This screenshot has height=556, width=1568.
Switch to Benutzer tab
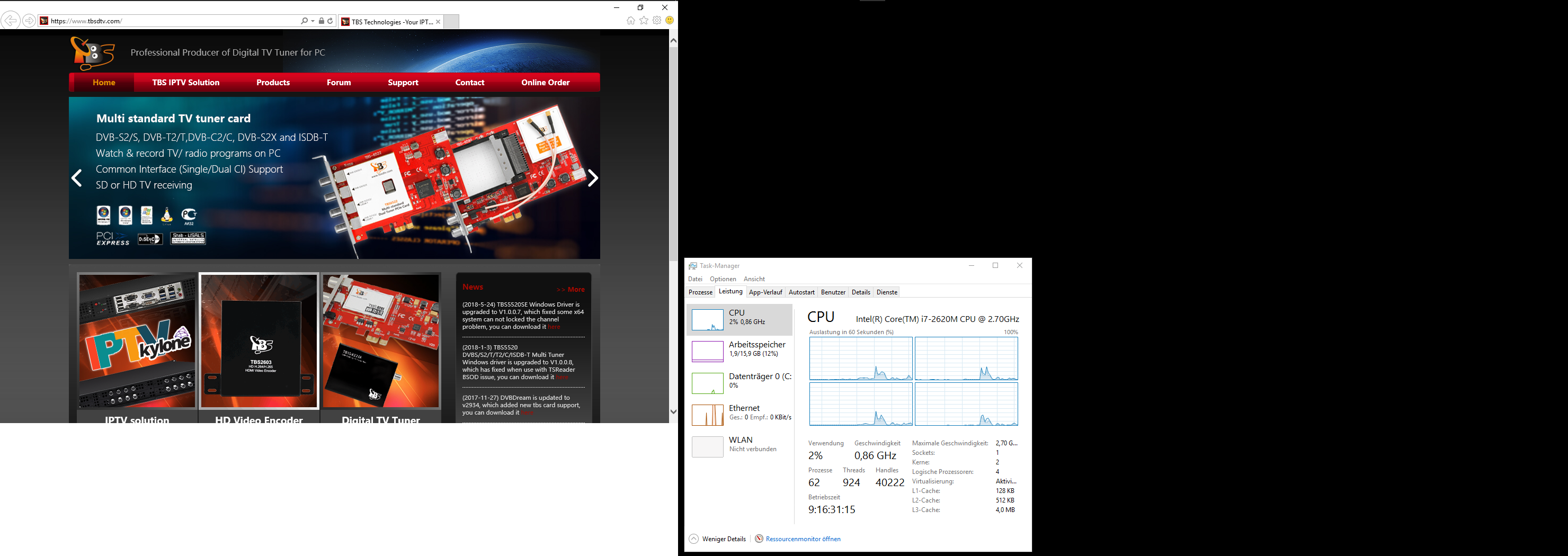[x=833, y=293]
